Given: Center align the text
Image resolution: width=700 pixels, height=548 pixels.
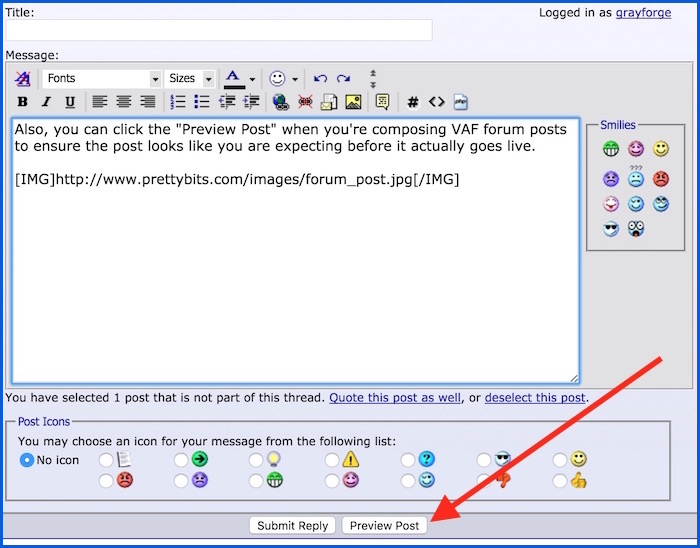Looking at the screenshot, I should [x=124, y=102].
